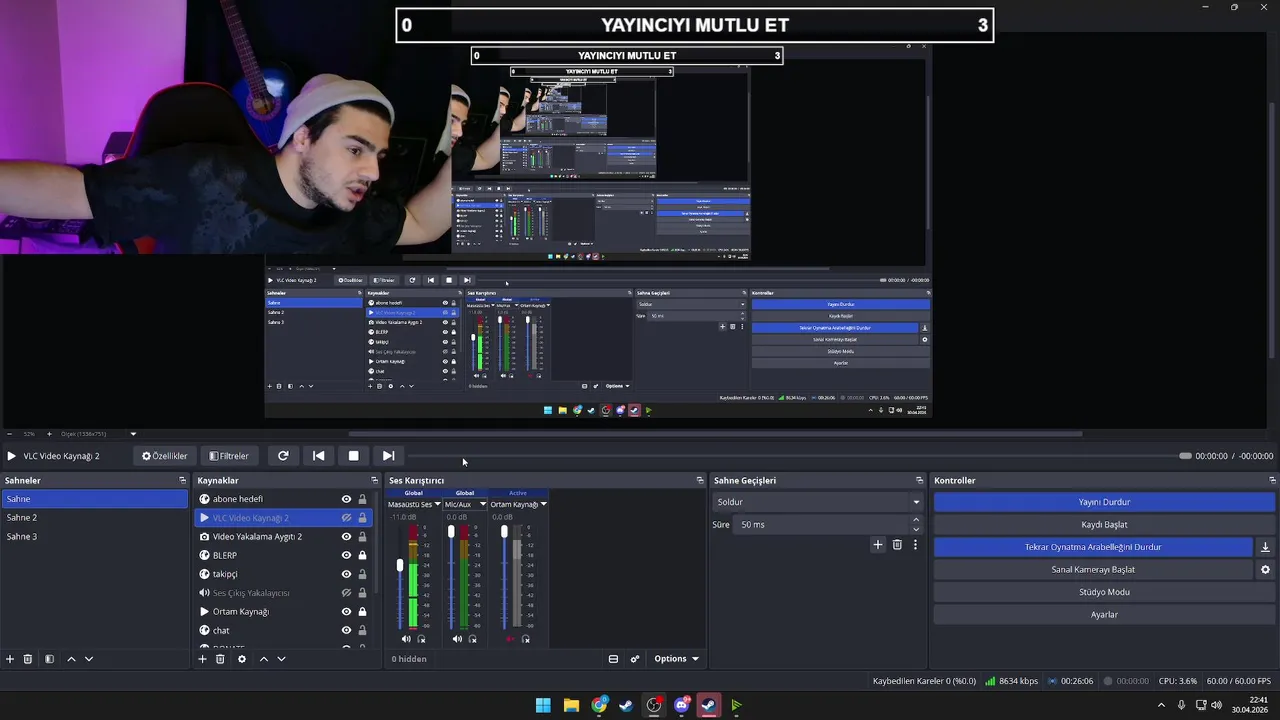
Task: Click Kaydı Başlat to start recording
Action: (1104, 524)
